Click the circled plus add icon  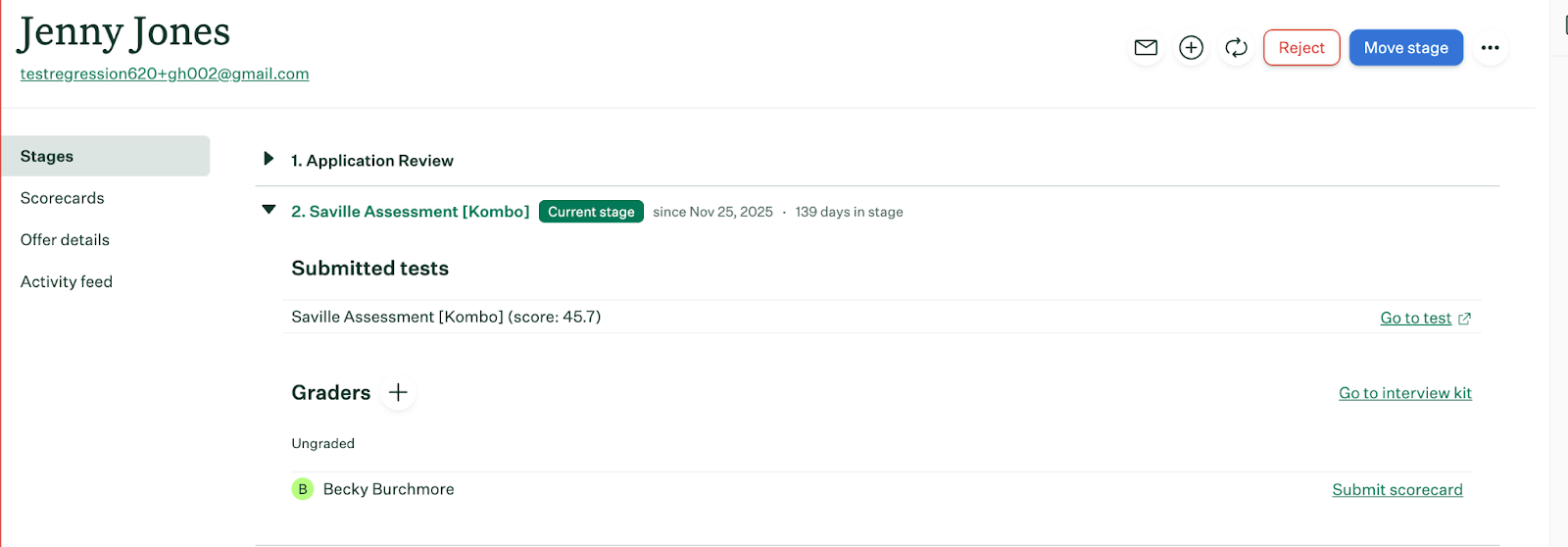click(1191, 47)
